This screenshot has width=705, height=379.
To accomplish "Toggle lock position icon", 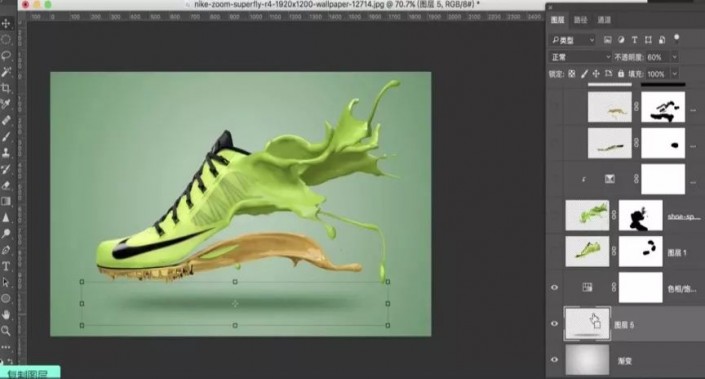I will pyautogui.click(x=596, y=74).
